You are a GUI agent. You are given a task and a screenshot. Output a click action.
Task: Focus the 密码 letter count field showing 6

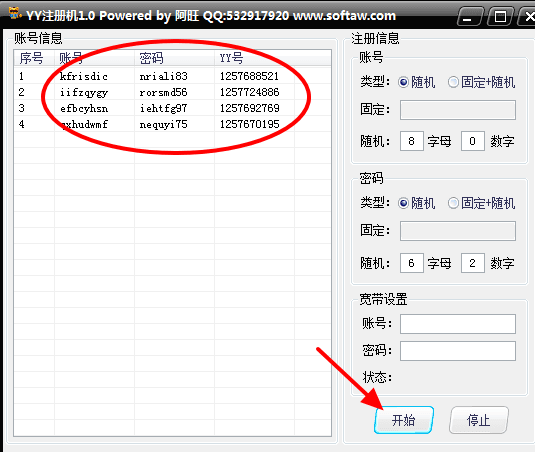click(412, 263)
